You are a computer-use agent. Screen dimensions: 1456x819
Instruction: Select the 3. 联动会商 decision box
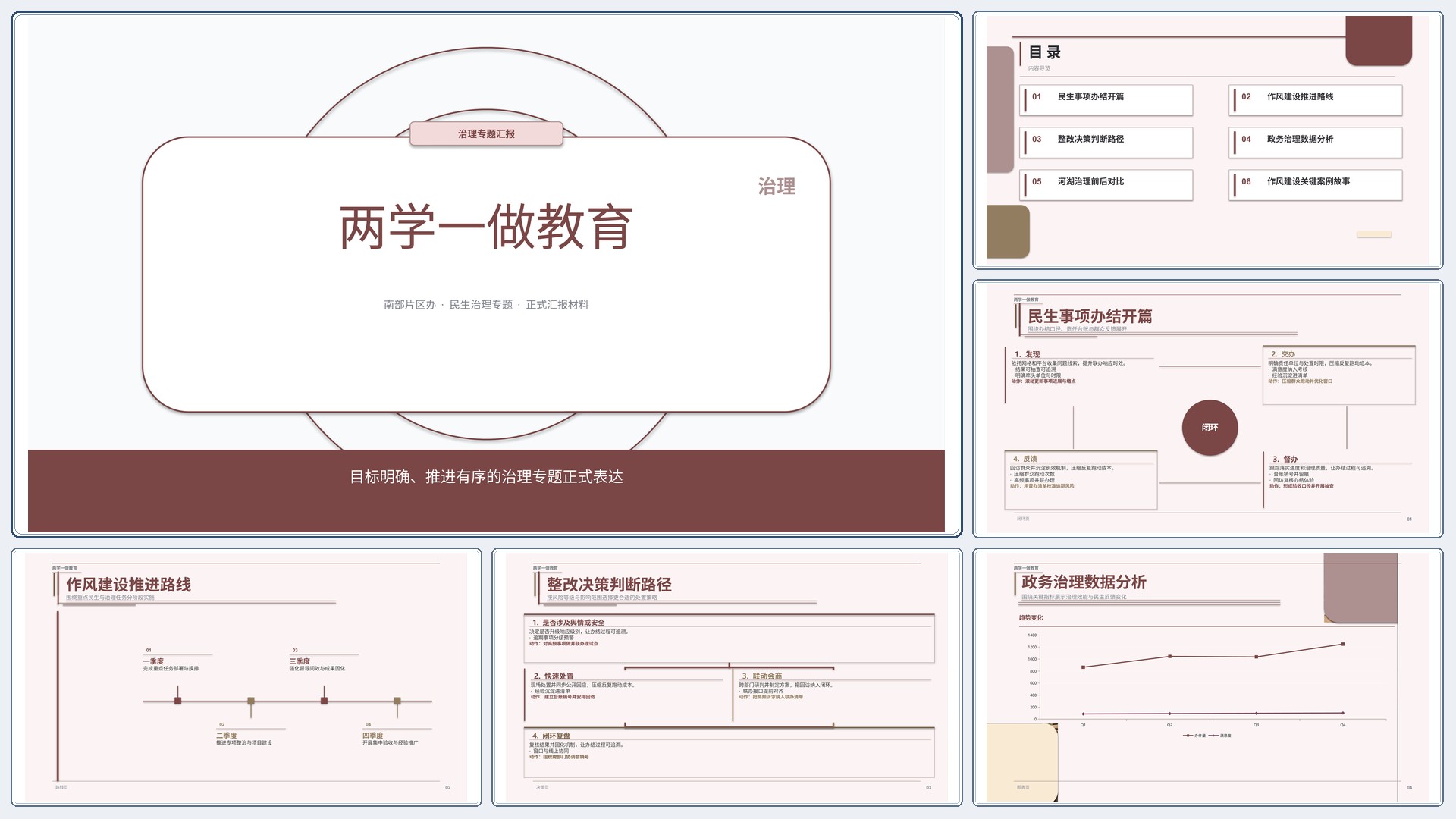click(x=833, y=695)
